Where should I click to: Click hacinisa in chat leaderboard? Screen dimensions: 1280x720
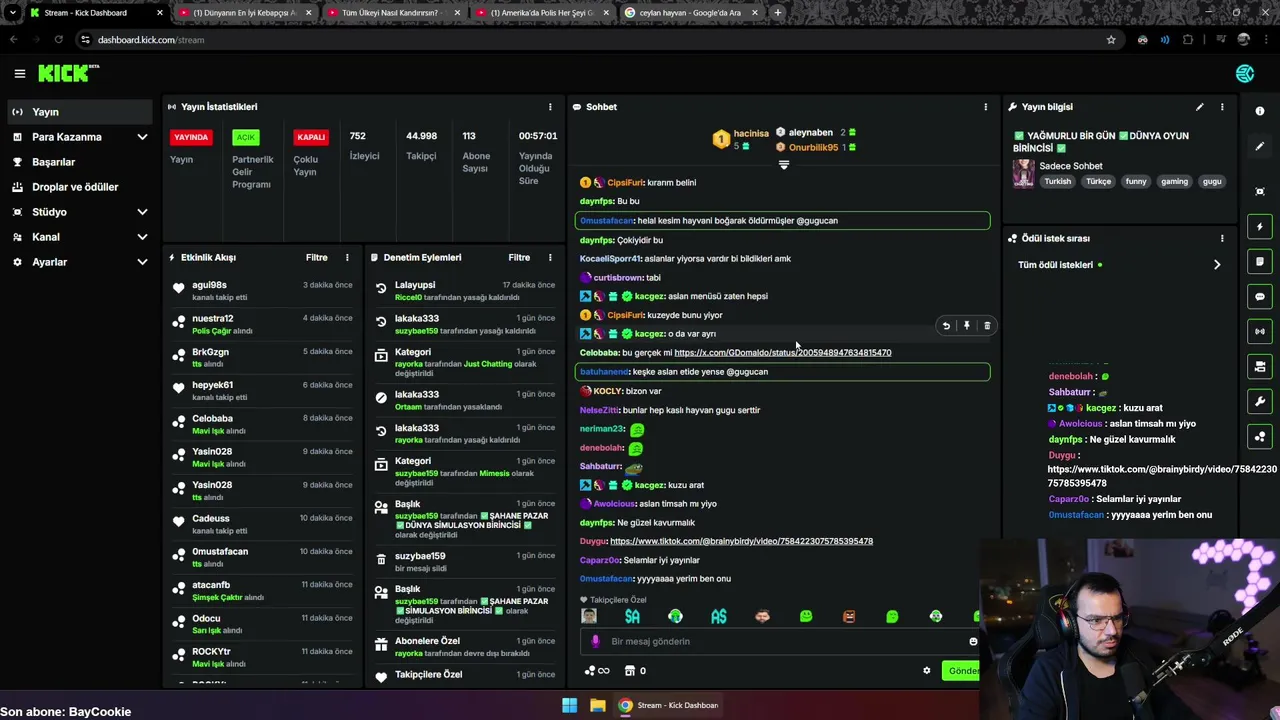(x=751, y=133)
